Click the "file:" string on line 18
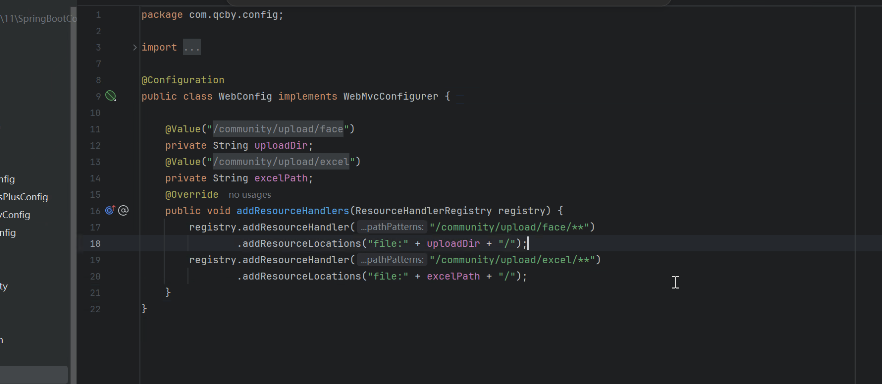 pos(388,243)
